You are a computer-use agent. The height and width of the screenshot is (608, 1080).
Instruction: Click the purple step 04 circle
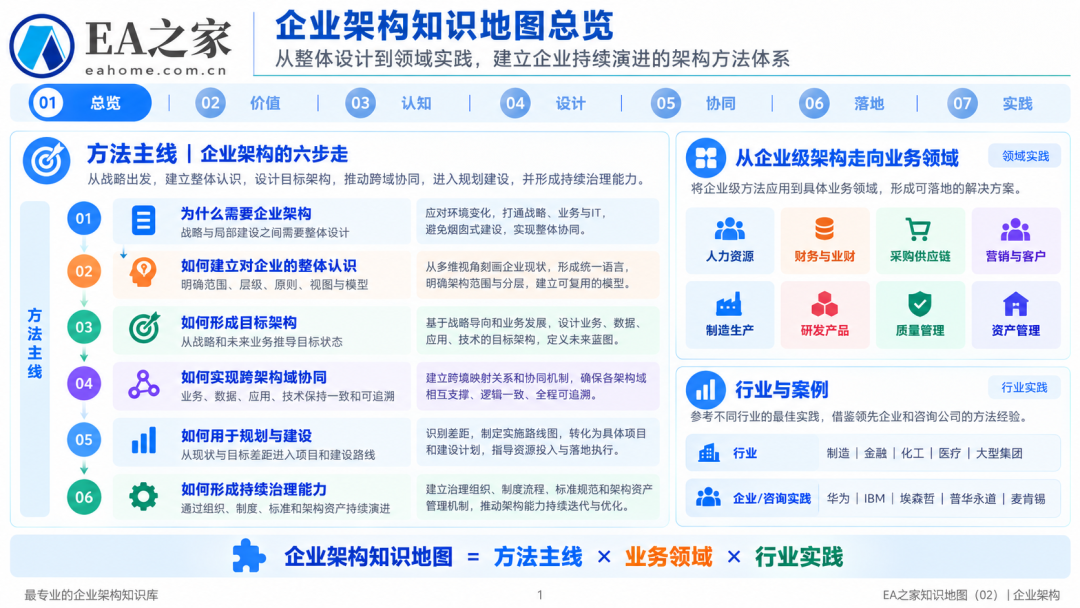pos(84,384)
